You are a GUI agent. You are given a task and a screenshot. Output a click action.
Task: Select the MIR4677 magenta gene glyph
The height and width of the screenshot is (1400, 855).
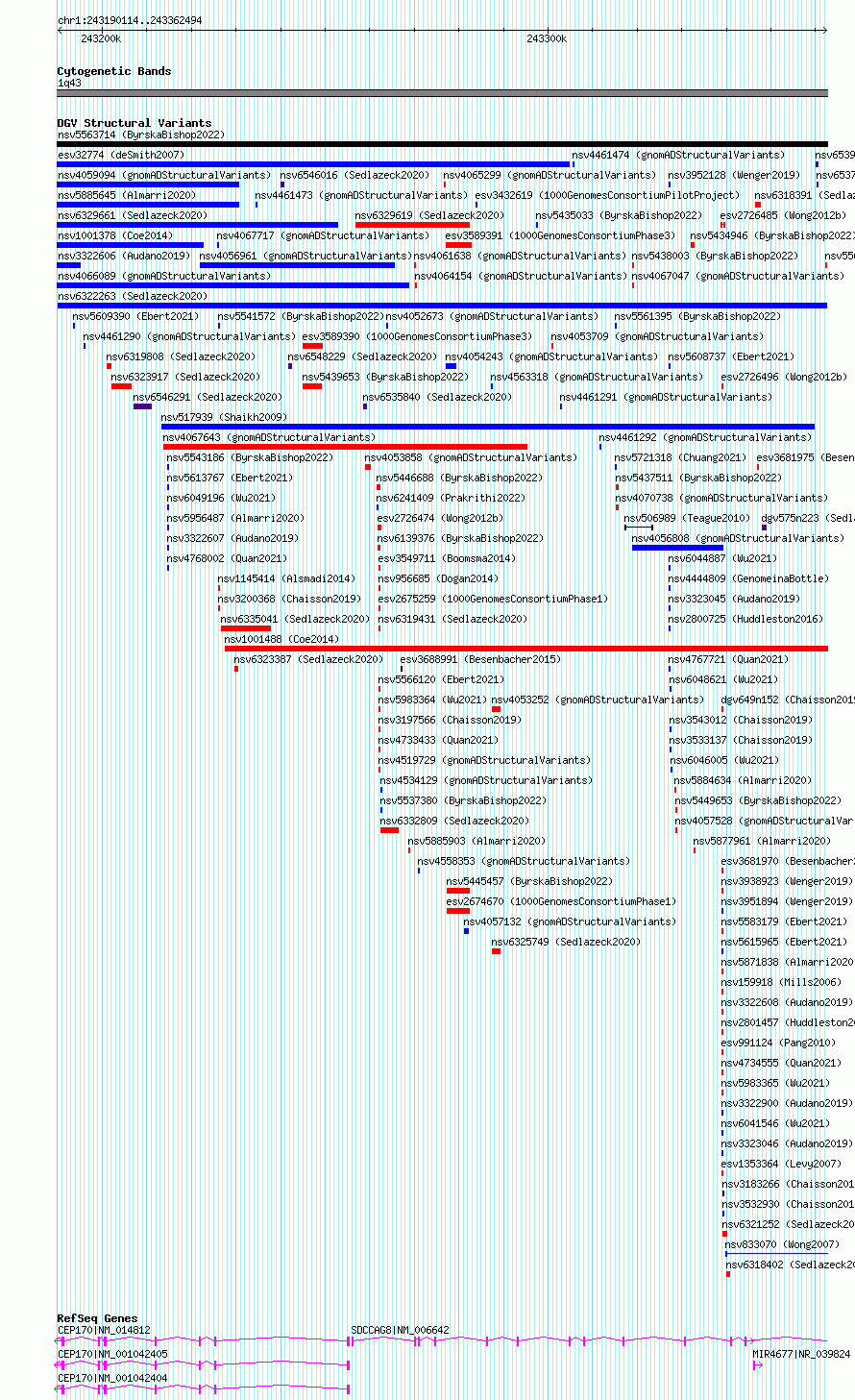coord(758,1364)
